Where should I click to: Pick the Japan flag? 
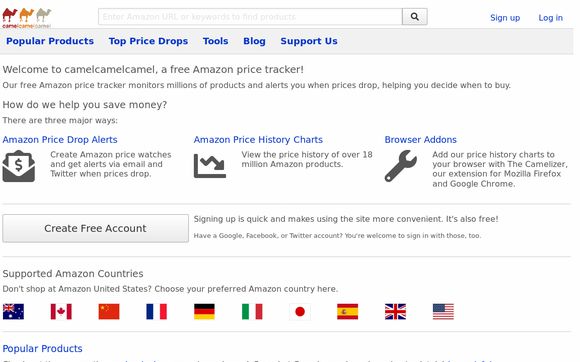(x=300, y=312)
